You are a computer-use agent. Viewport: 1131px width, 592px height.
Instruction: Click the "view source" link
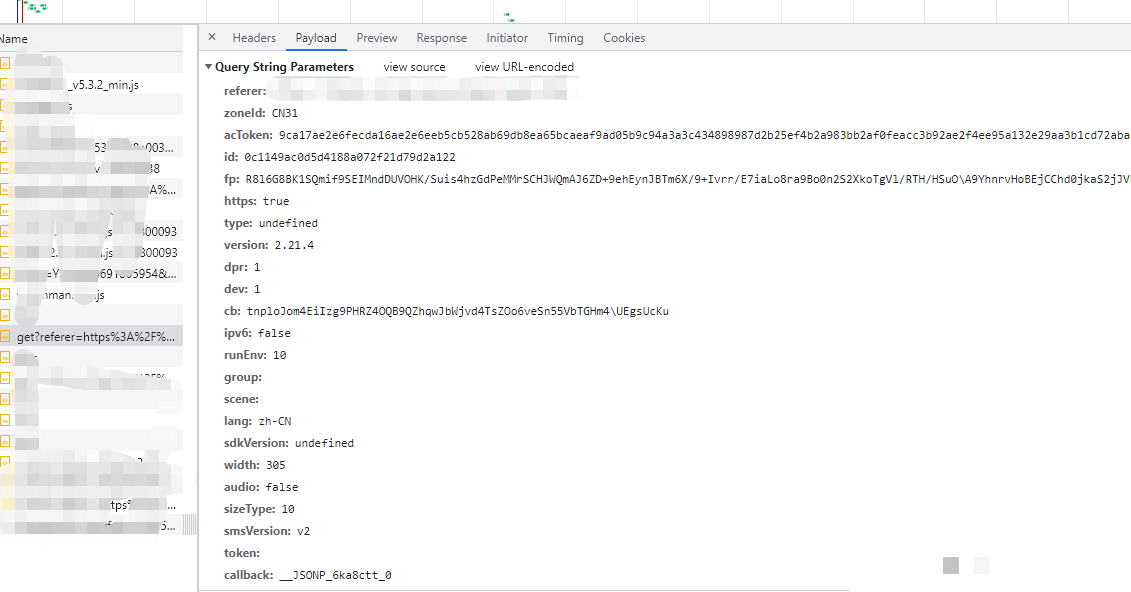(414, 67)
